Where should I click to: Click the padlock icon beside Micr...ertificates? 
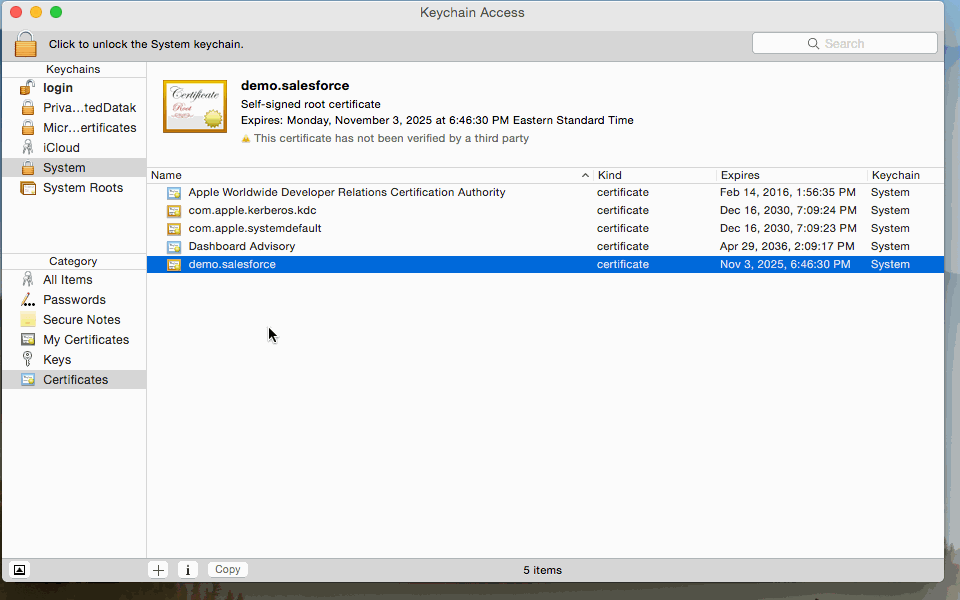28,127
